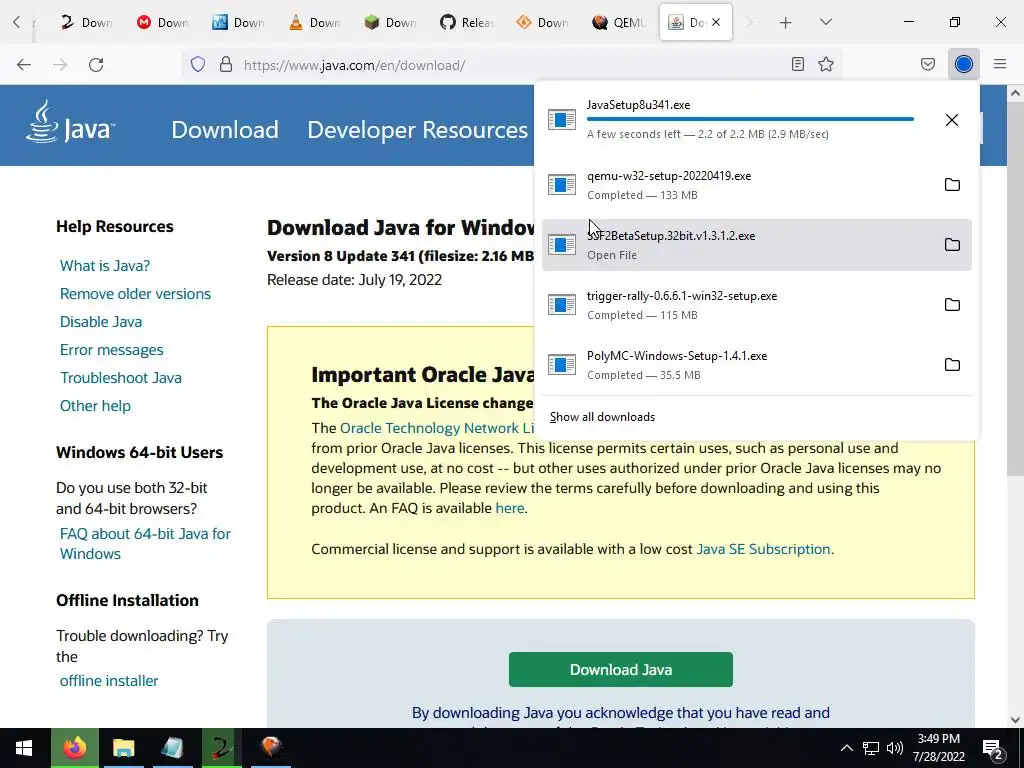
Task: Open the Other help link
Action: tap(95, 406)
